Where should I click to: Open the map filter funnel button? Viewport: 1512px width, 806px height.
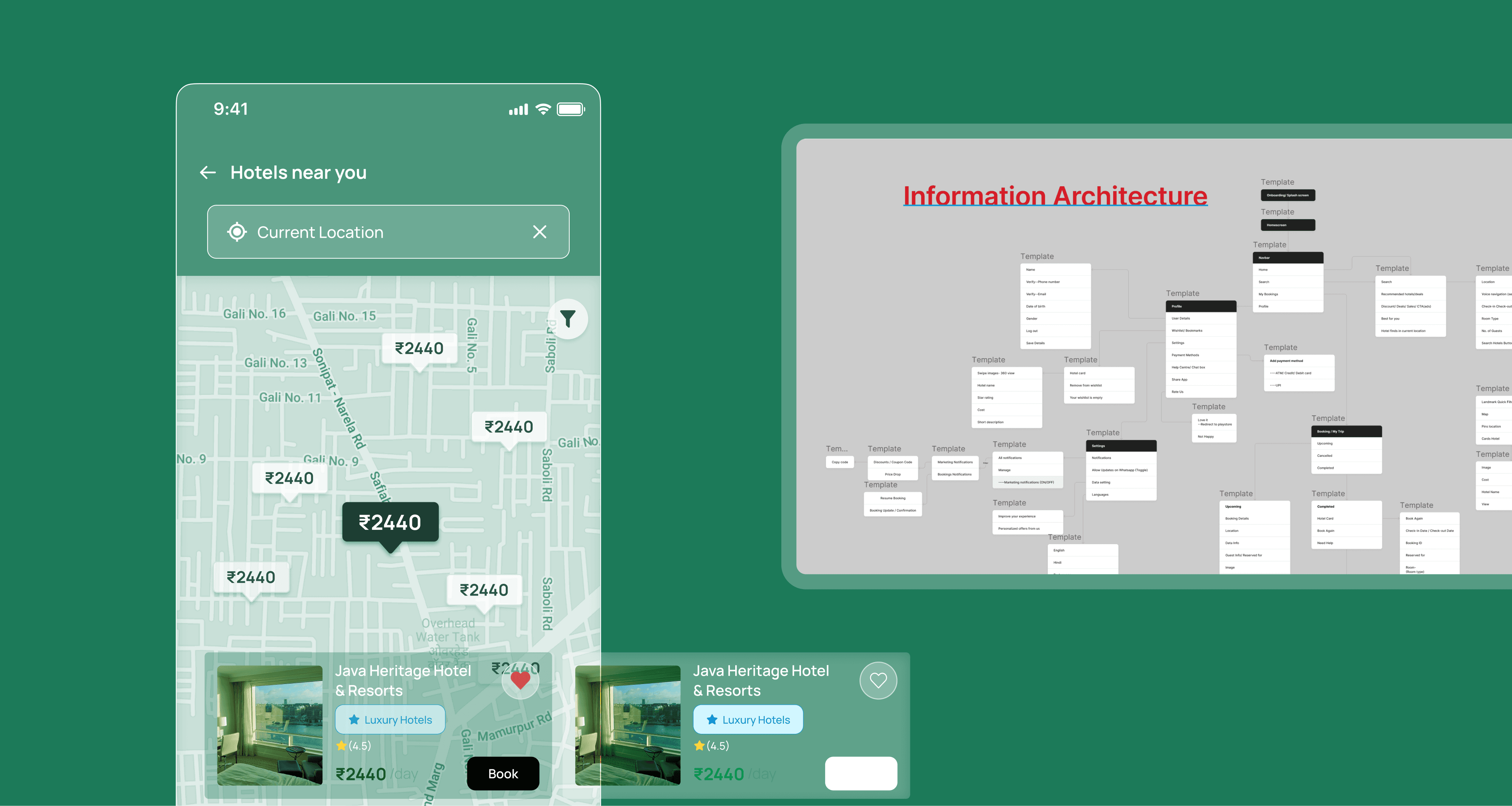(x=568, y=319)
